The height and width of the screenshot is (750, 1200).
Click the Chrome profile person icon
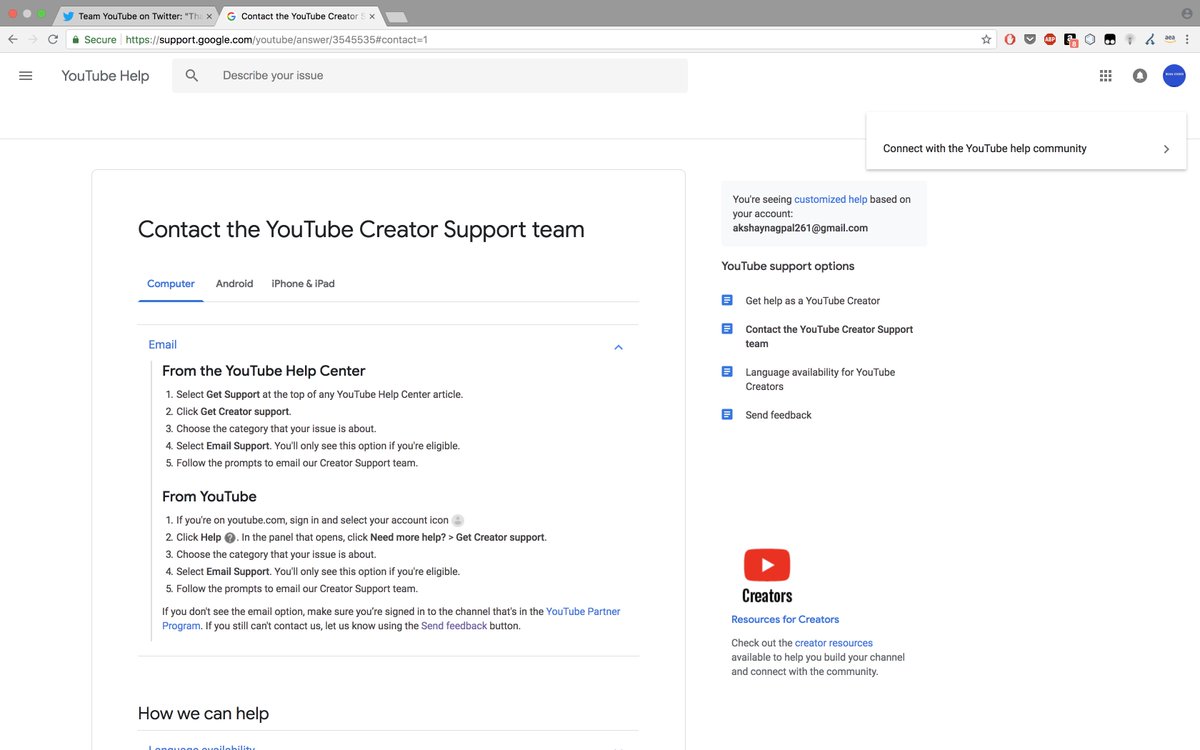click(1186, 12)
